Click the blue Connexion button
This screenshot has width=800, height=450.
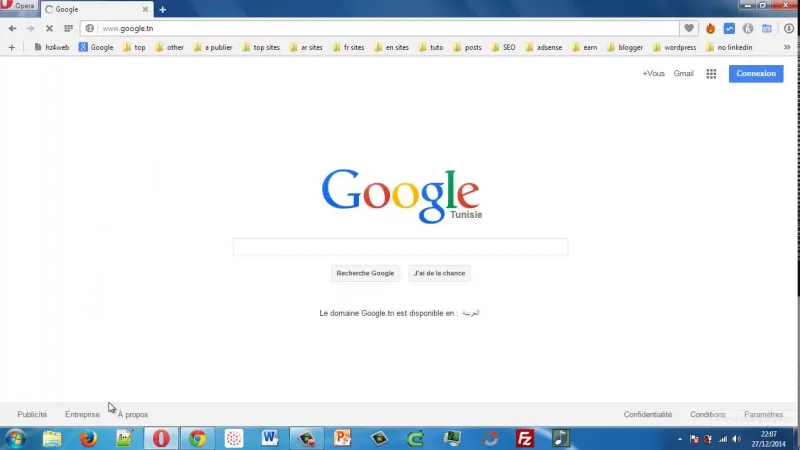coord(755,73)
